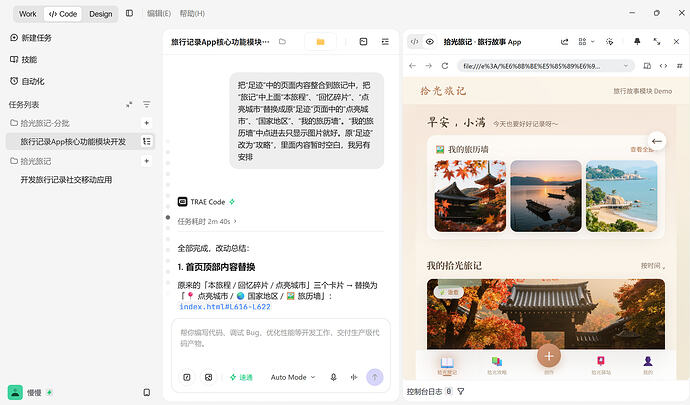Open the share icon in preview header
690x405 pixels.
coord(565,42)
